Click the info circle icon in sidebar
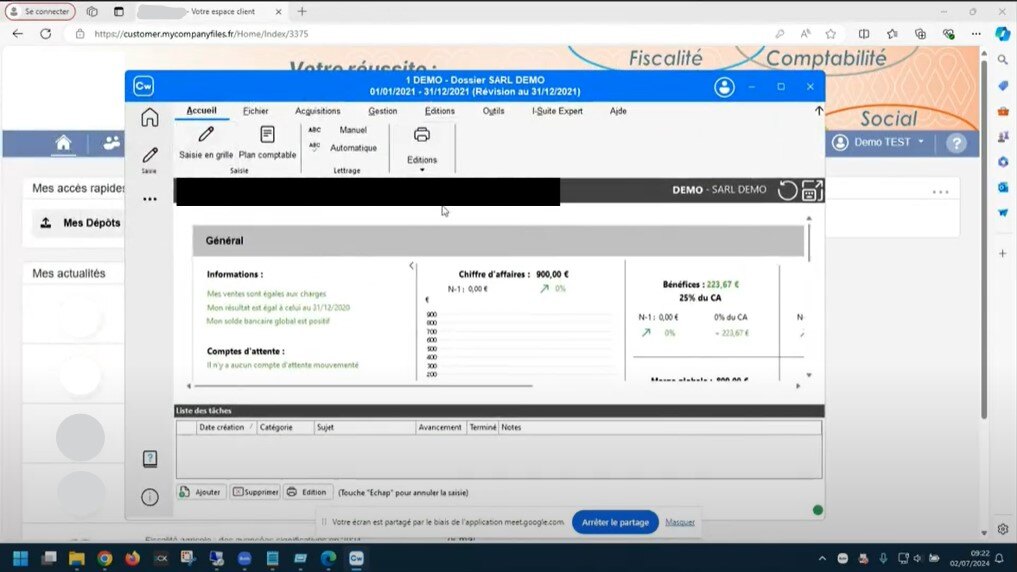 (x=150, y=497)
